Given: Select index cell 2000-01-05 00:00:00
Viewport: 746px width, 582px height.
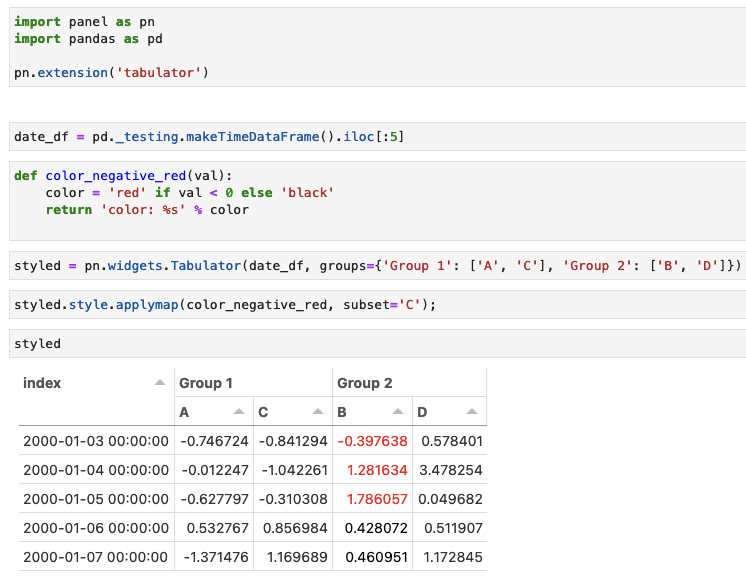Looking at the screenshot, I should pyautogui.click(x=96, y=499).
